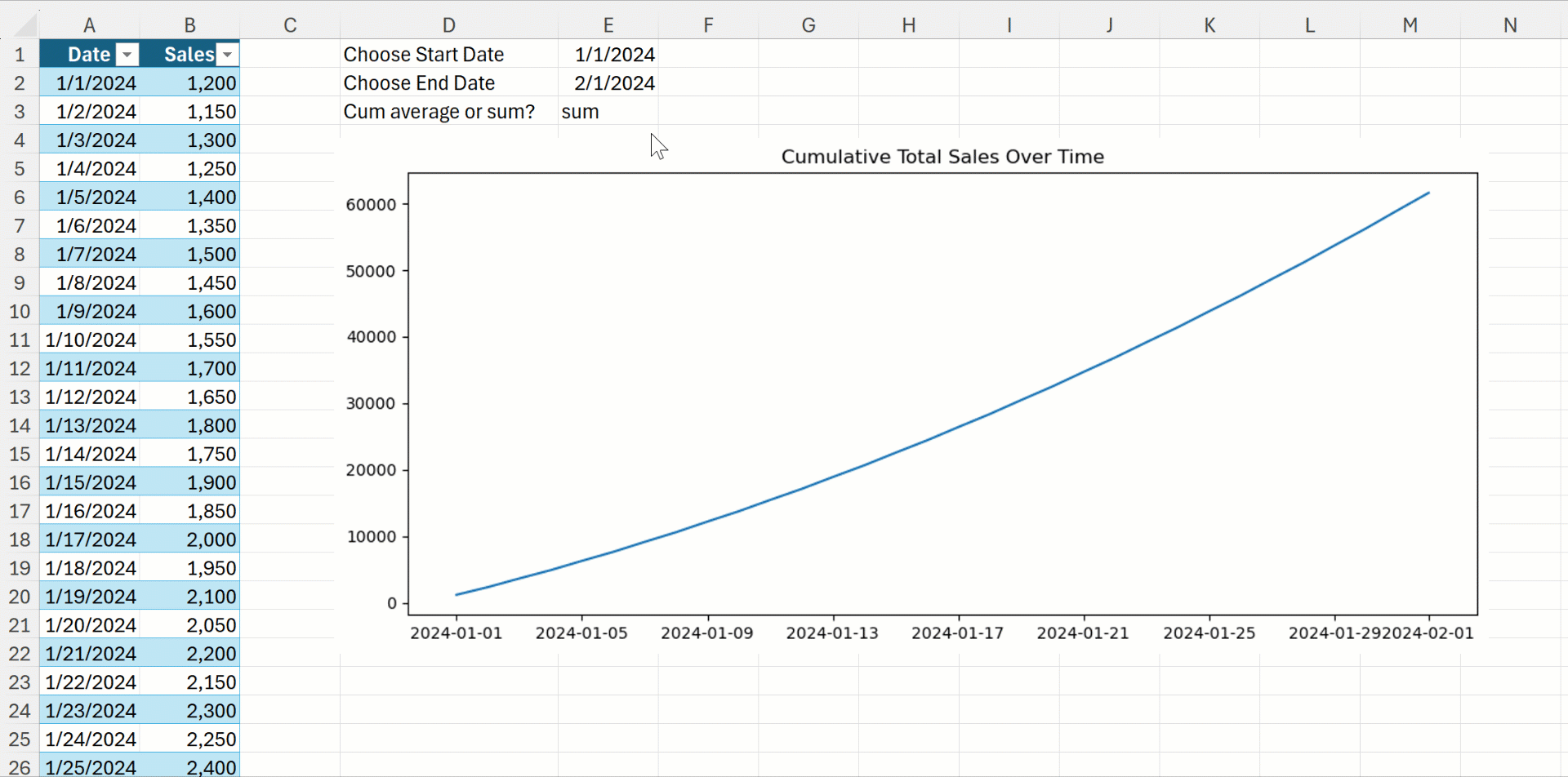The width and height of the screenshot is (1568, 777).
Task: Select column A header
Action: coord(89,25)
